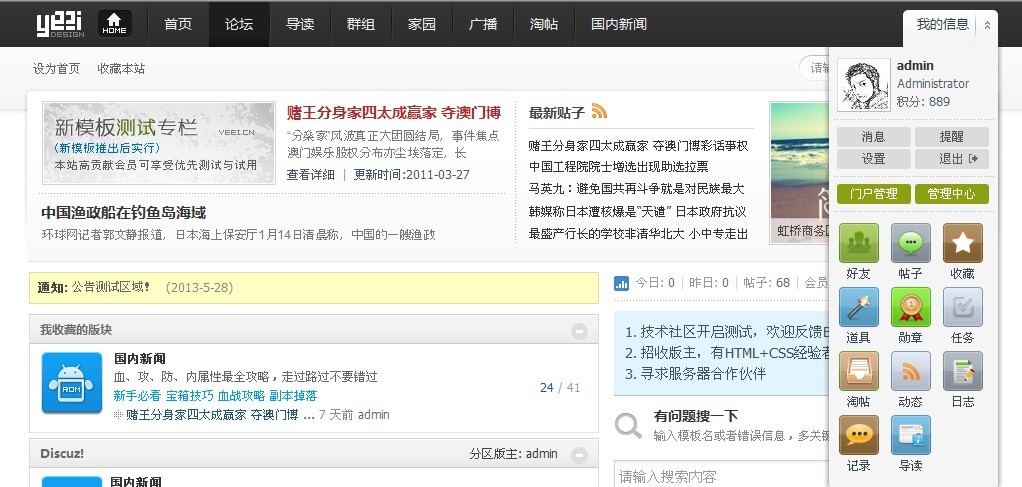Open the RSS feed icon beside 最新贴子

pos(599,111)
